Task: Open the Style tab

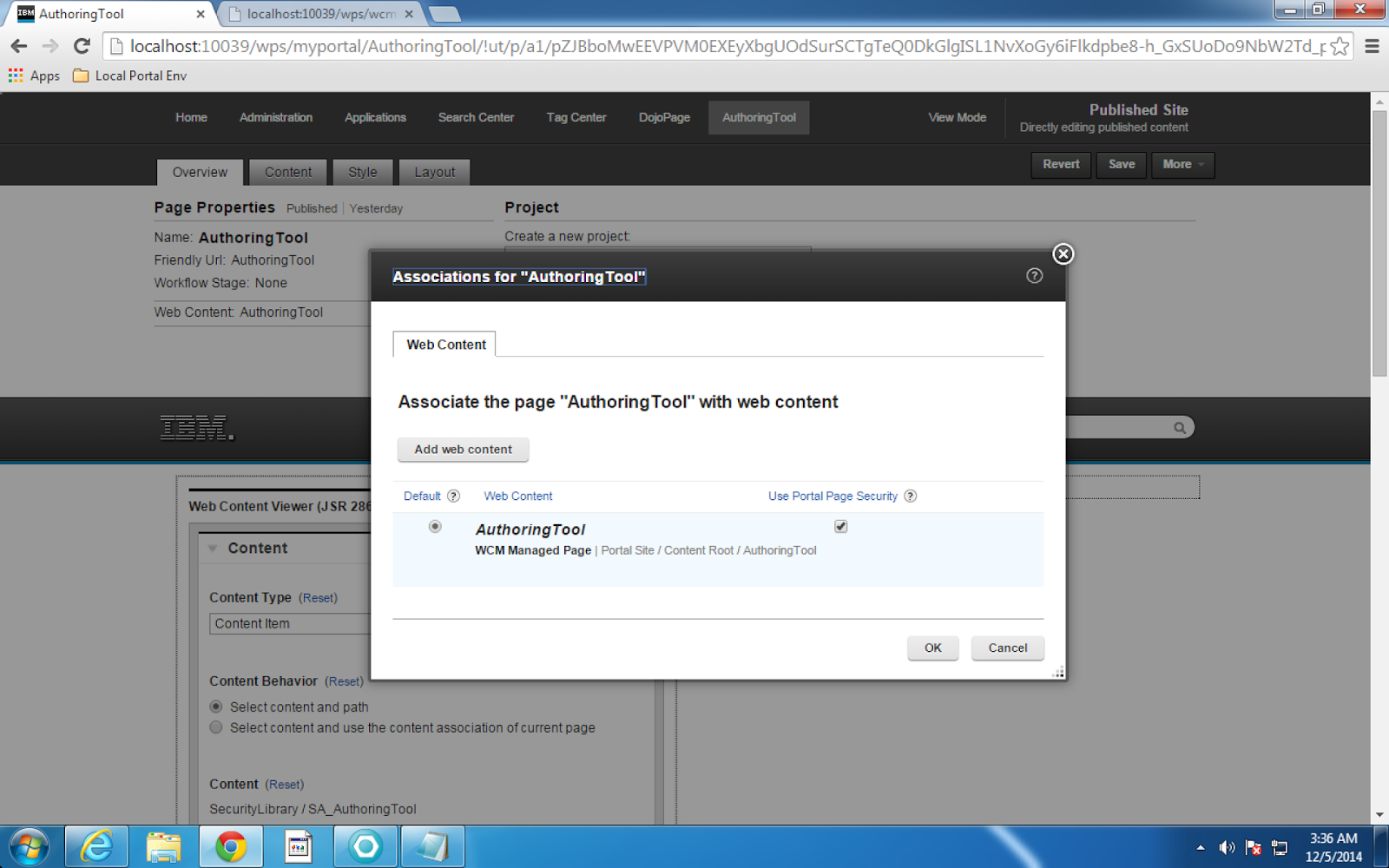Action: tap(363, 172)
